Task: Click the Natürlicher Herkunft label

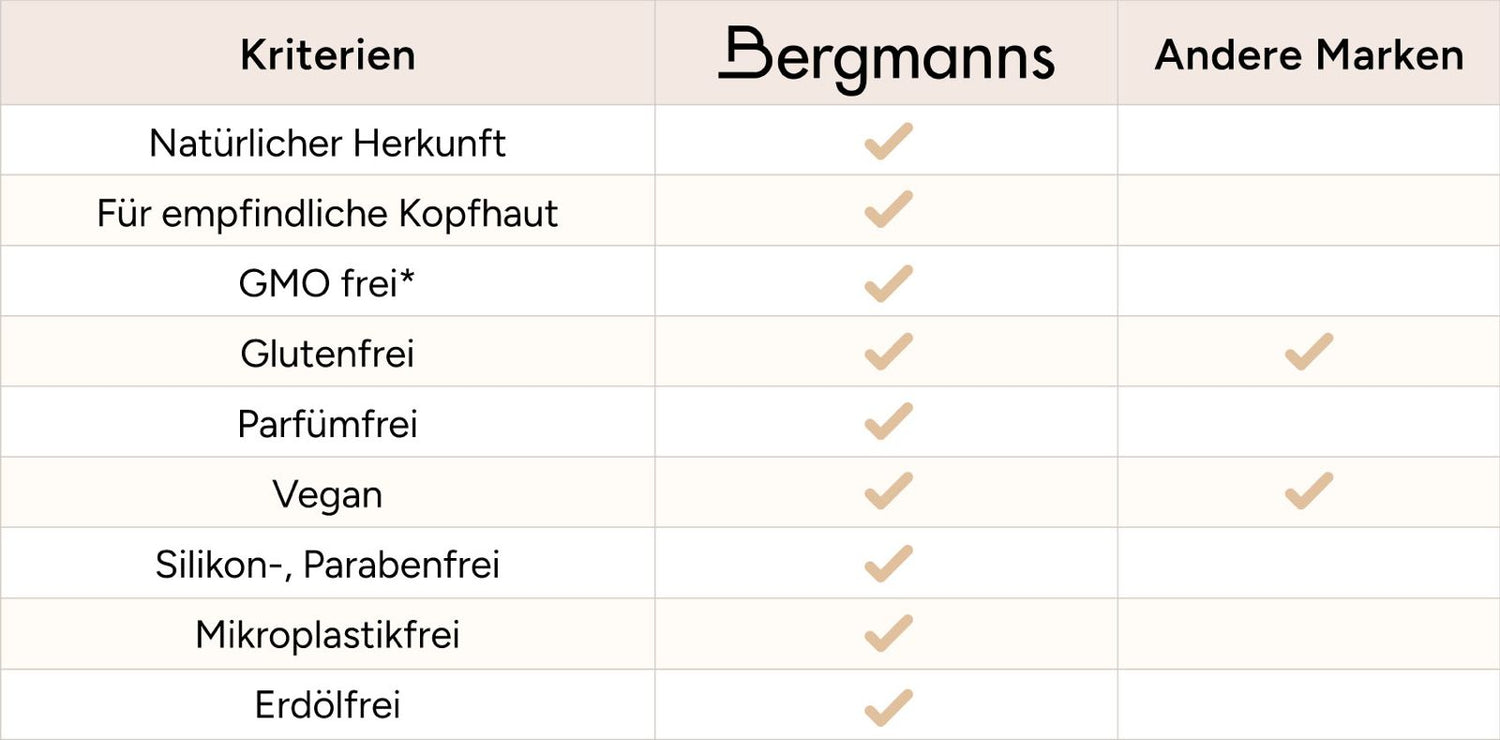Action: click(327, 143)
